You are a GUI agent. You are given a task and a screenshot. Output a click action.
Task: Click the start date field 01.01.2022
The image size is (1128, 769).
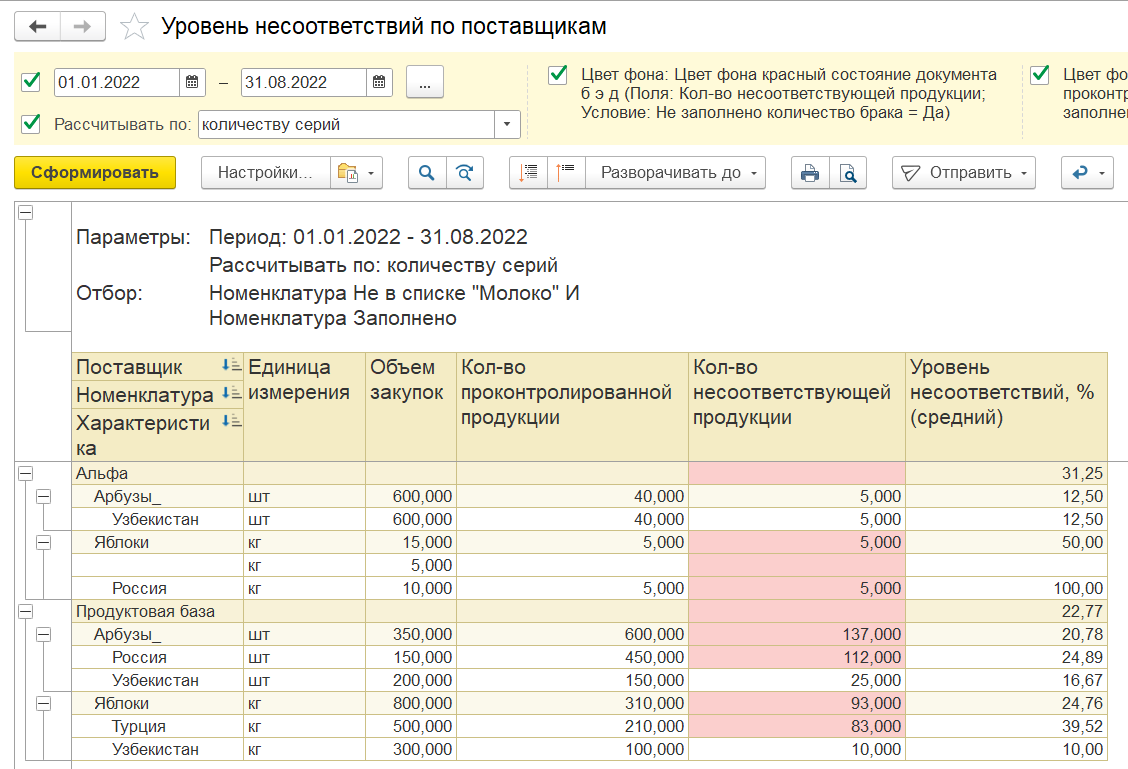117,82
